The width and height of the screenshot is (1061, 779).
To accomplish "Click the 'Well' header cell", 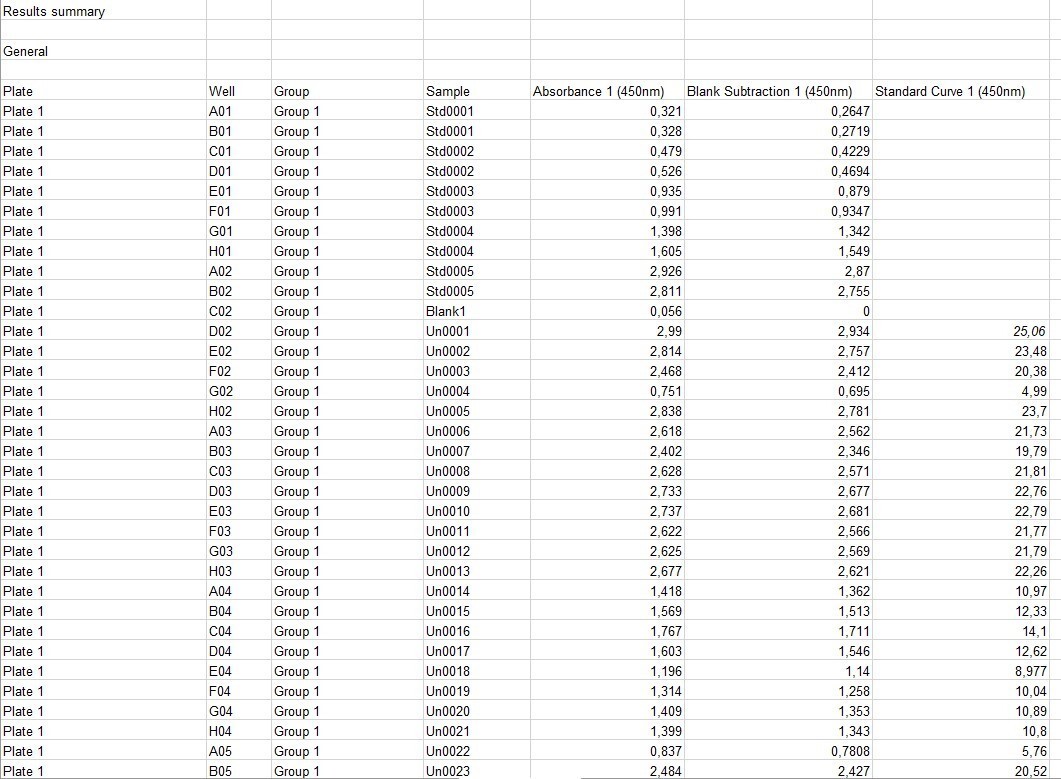I will coord(239,91).
